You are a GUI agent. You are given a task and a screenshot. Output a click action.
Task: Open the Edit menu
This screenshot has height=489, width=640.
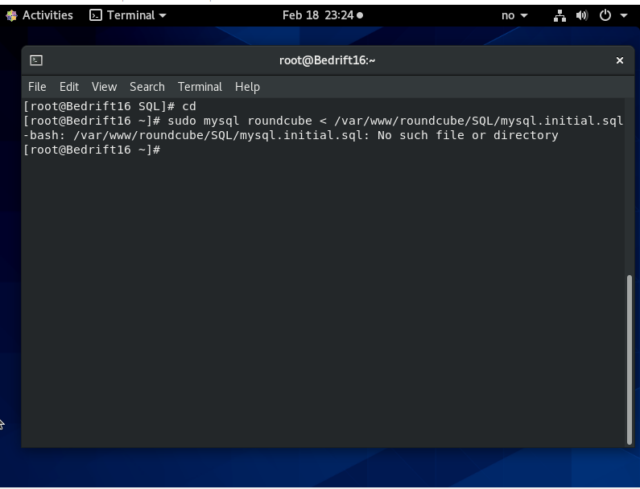(x=68, y=87)
